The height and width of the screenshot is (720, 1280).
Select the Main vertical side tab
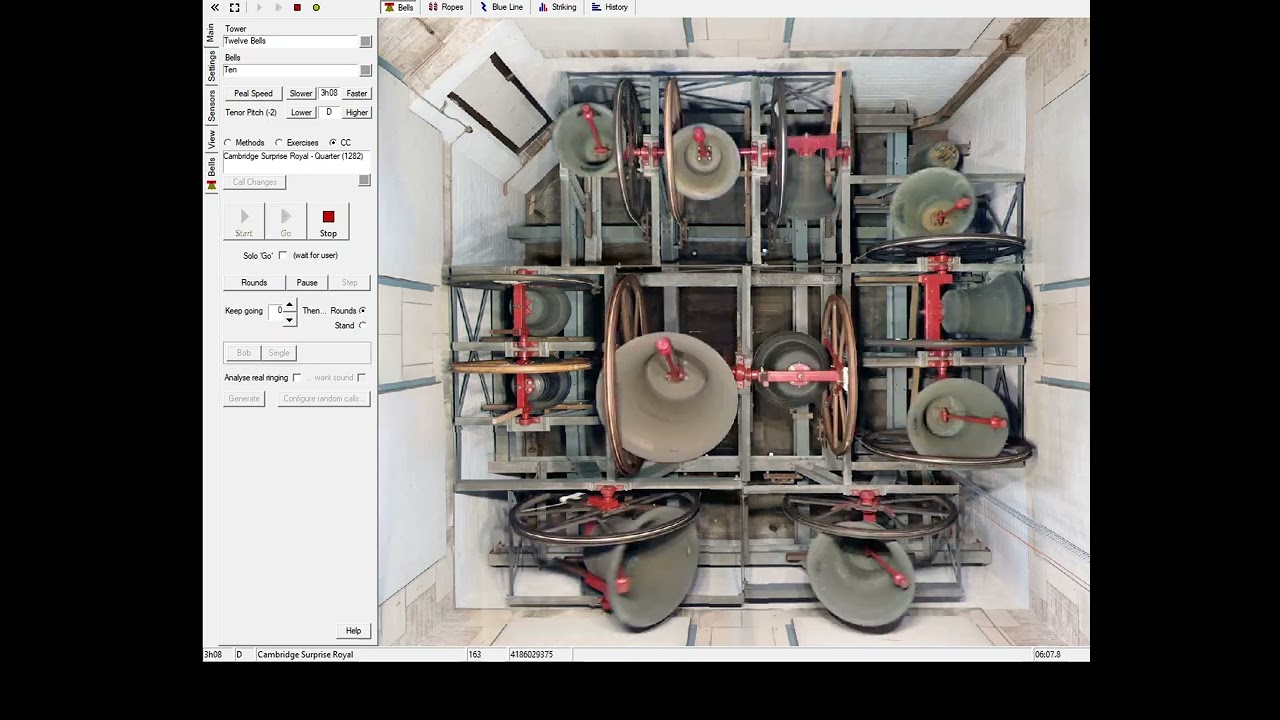pyautogui.click(x=211, y=32)
